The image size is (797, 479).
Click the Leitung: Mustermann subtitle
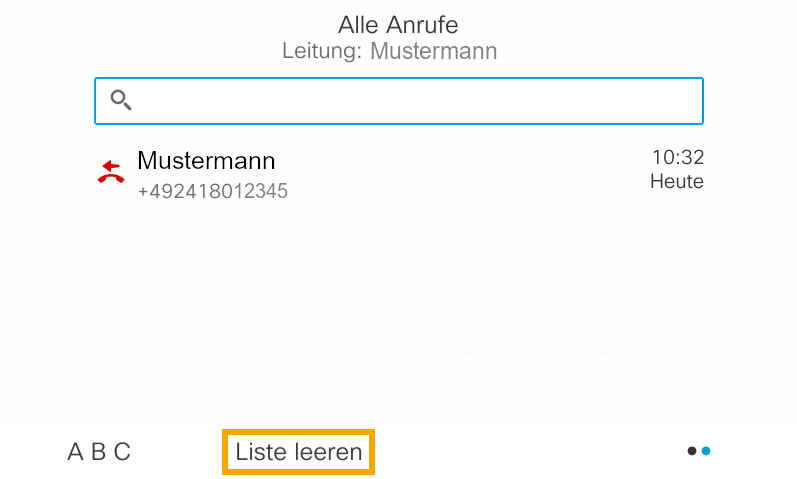[389, 50]
